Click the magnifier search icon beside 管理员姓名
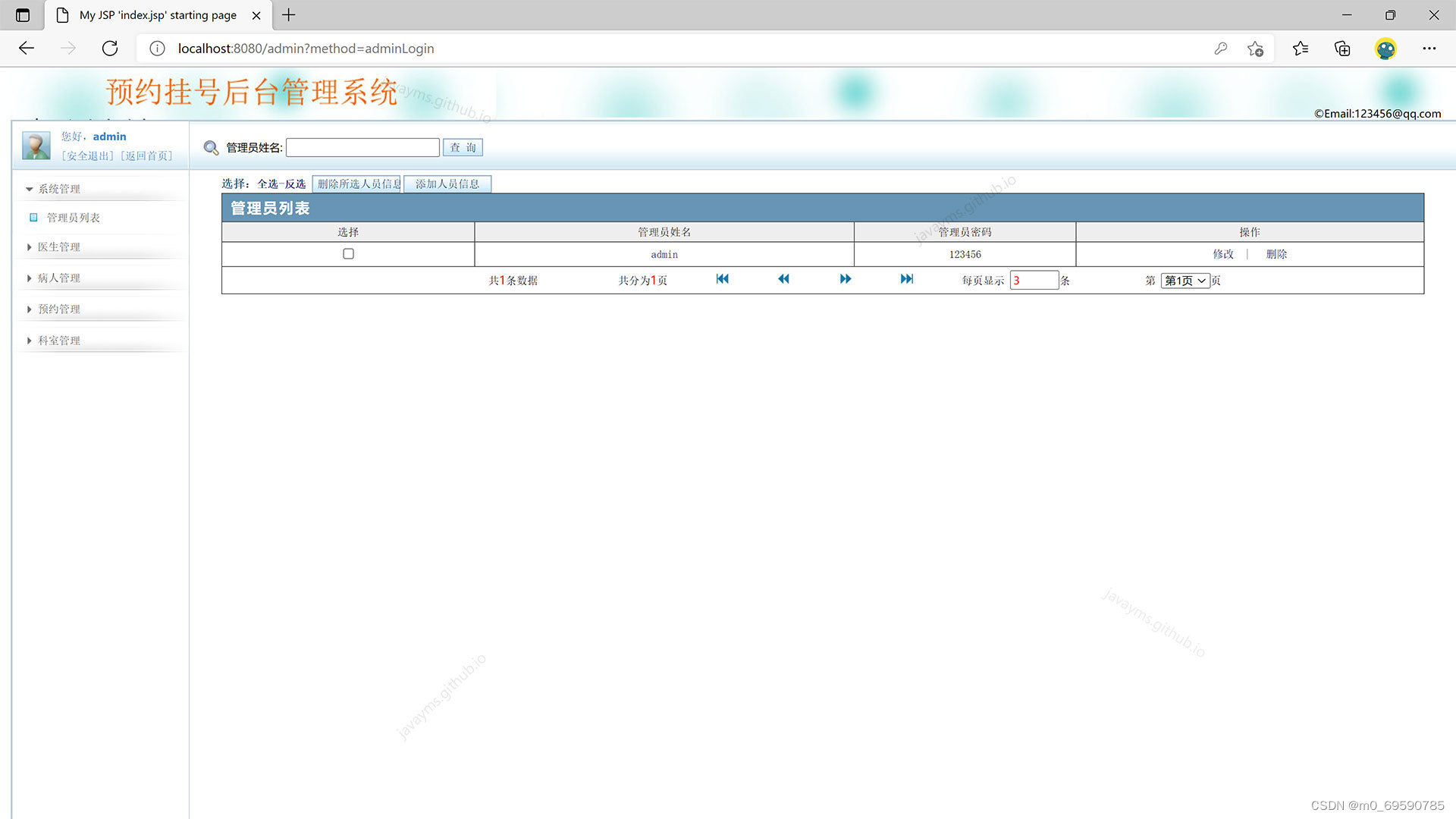Image resolution: width=1456 pixels, height=819 pixels. 211,148
